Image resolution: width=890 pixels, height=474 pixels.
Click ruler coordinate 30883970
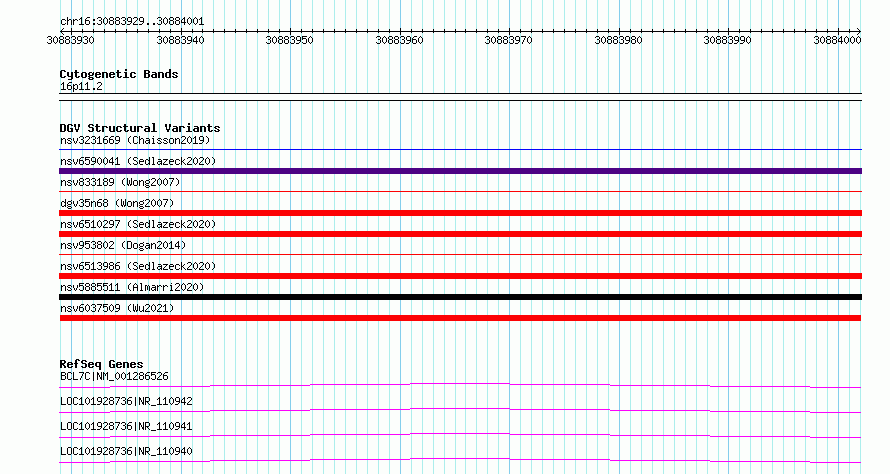509,40
